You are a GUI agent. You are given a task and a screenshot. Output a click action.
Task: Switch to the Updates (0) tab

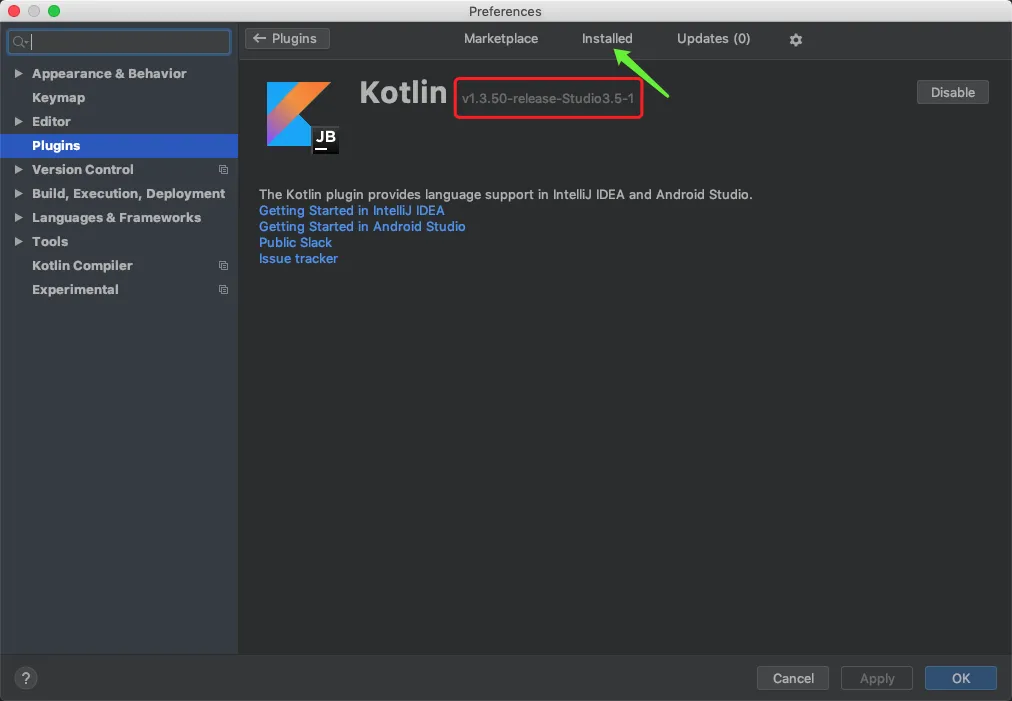pyautogui.click(x=713, y=39)
